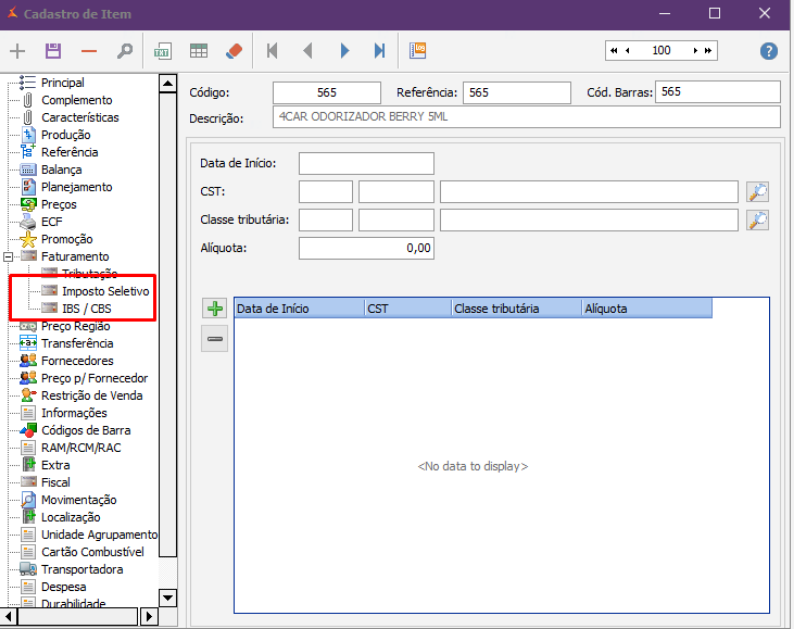Open the grid table view icon
Screen dimensions: 794x629
tap(198, 51)
